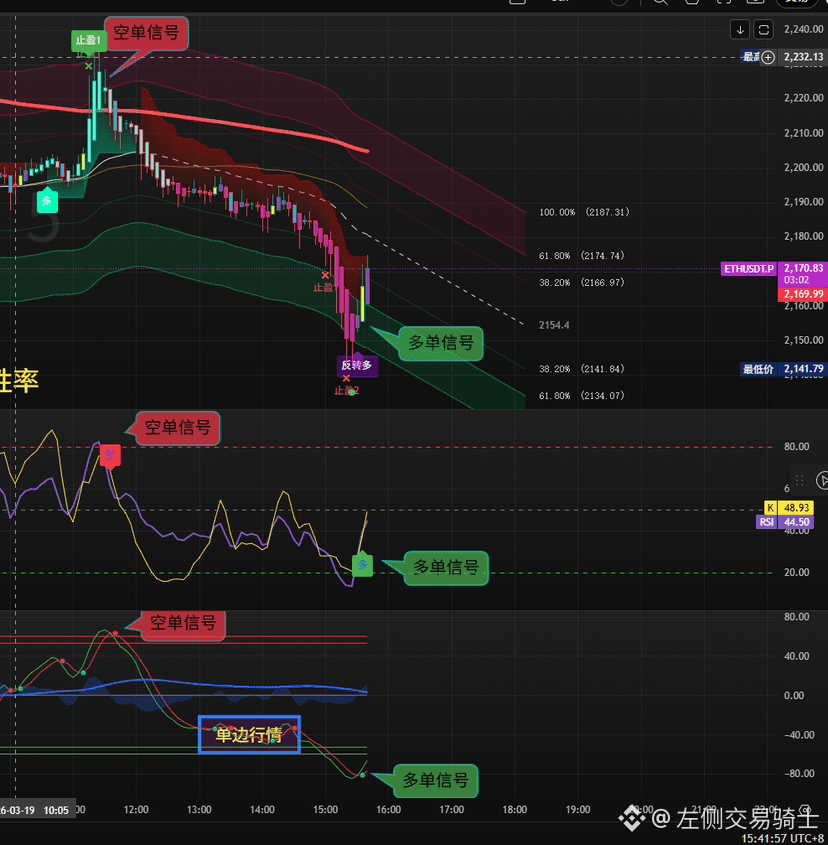Click the 19:00 time axis label
This screenshot has width=828, height=845.
[577, 809]
